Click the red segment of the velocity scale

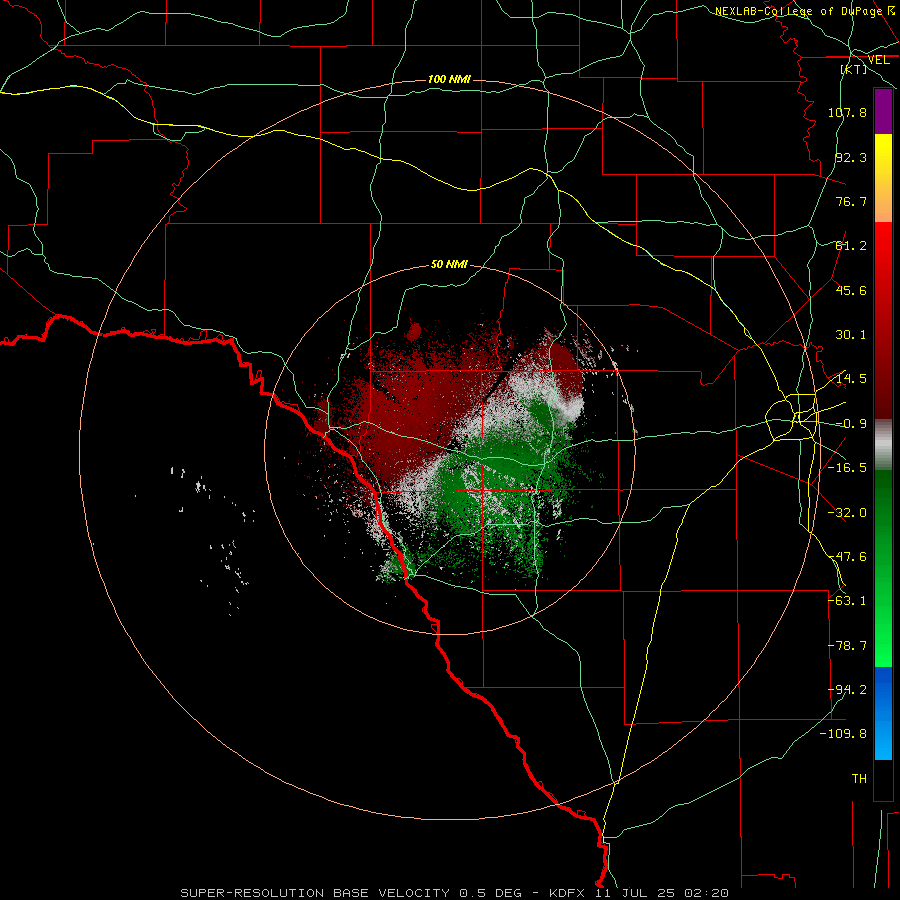pos(883,320)
